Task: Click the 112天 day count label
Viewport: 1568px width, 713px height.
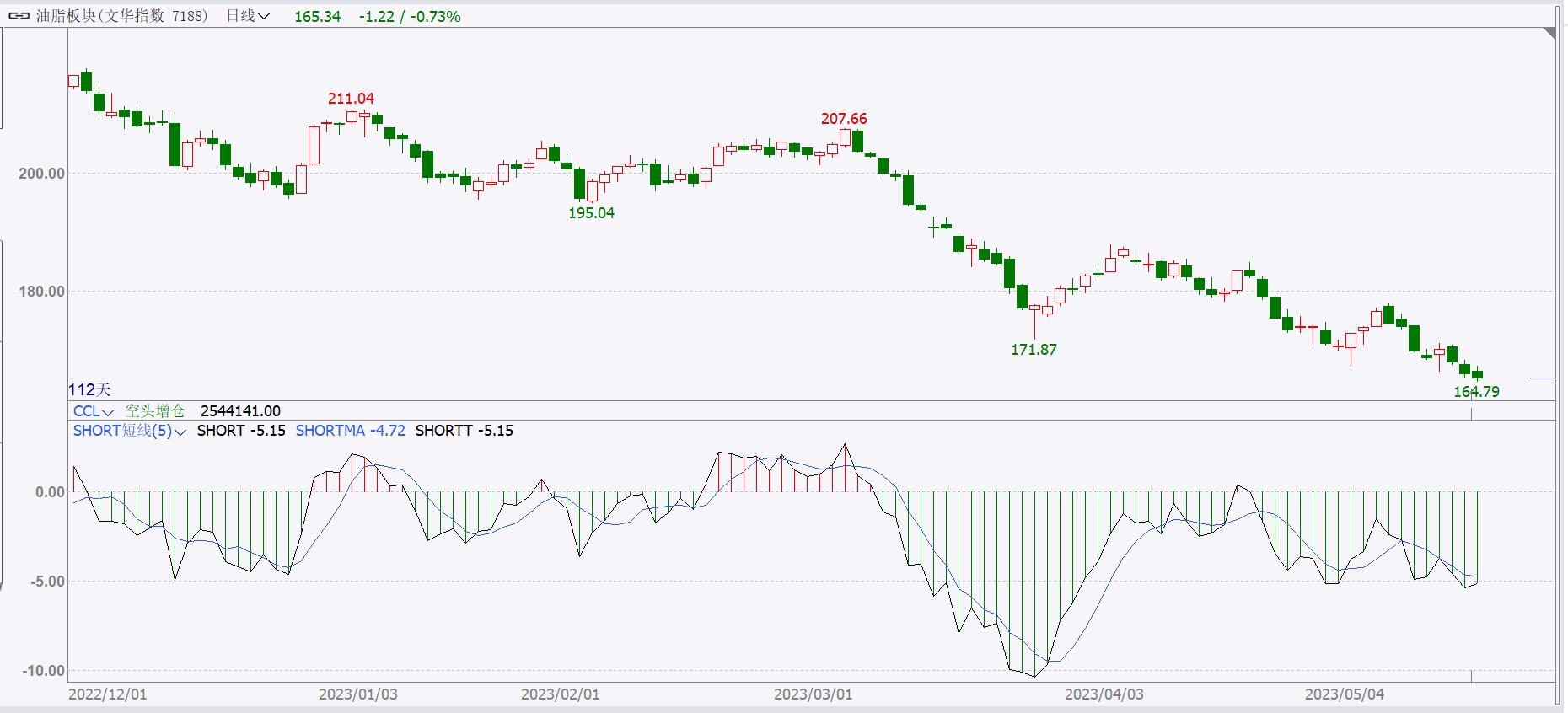Action: 89,390
